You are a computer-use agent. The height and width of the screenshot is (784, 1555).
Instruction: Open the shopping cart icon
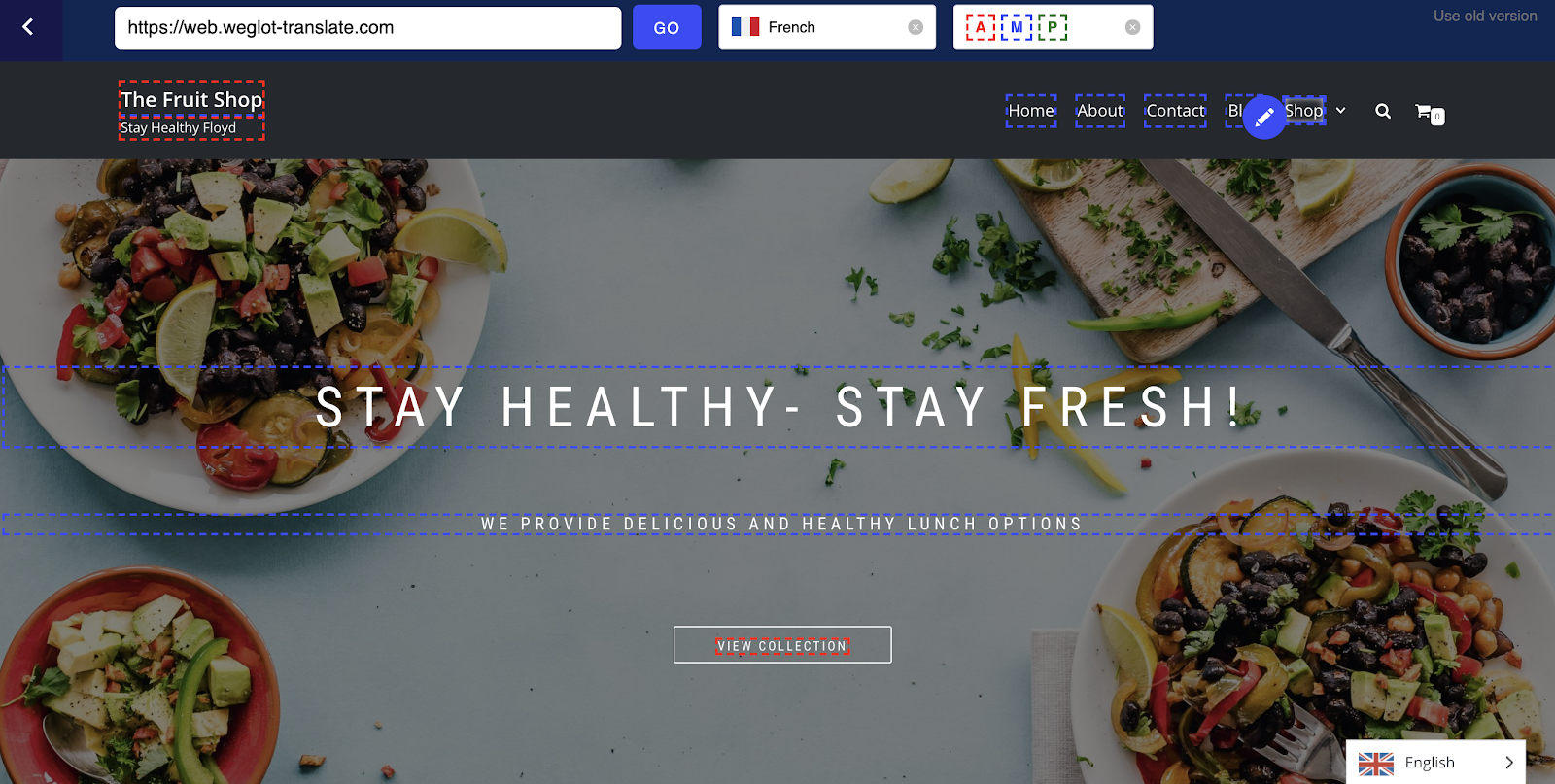click(1429, 114)
